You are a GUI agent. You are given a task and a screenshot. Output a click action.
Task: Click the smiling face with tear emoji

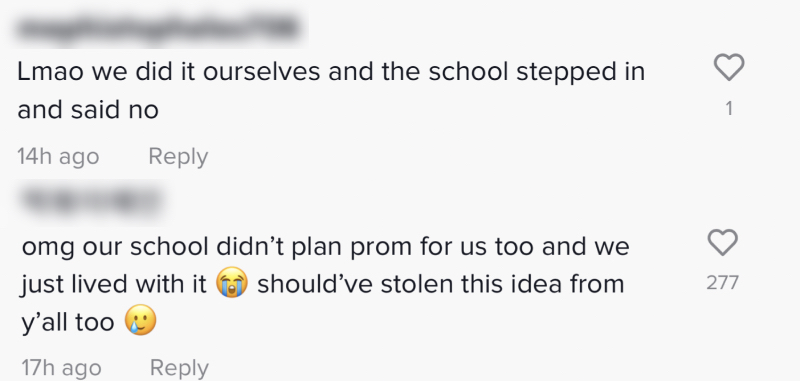(140, 320)
